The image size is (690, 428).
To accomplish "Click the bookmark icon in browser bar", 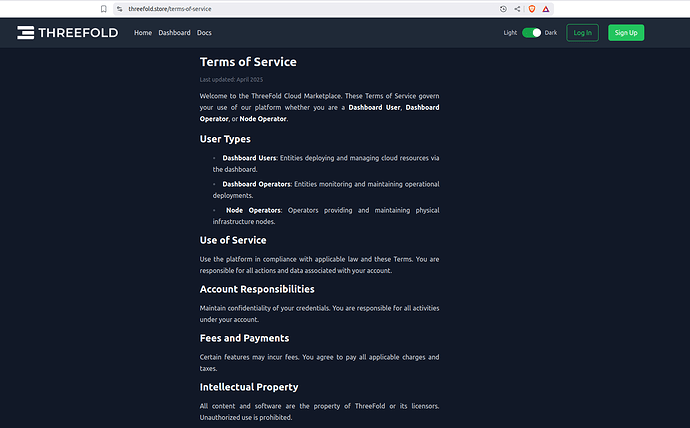I will coord(103,9).
